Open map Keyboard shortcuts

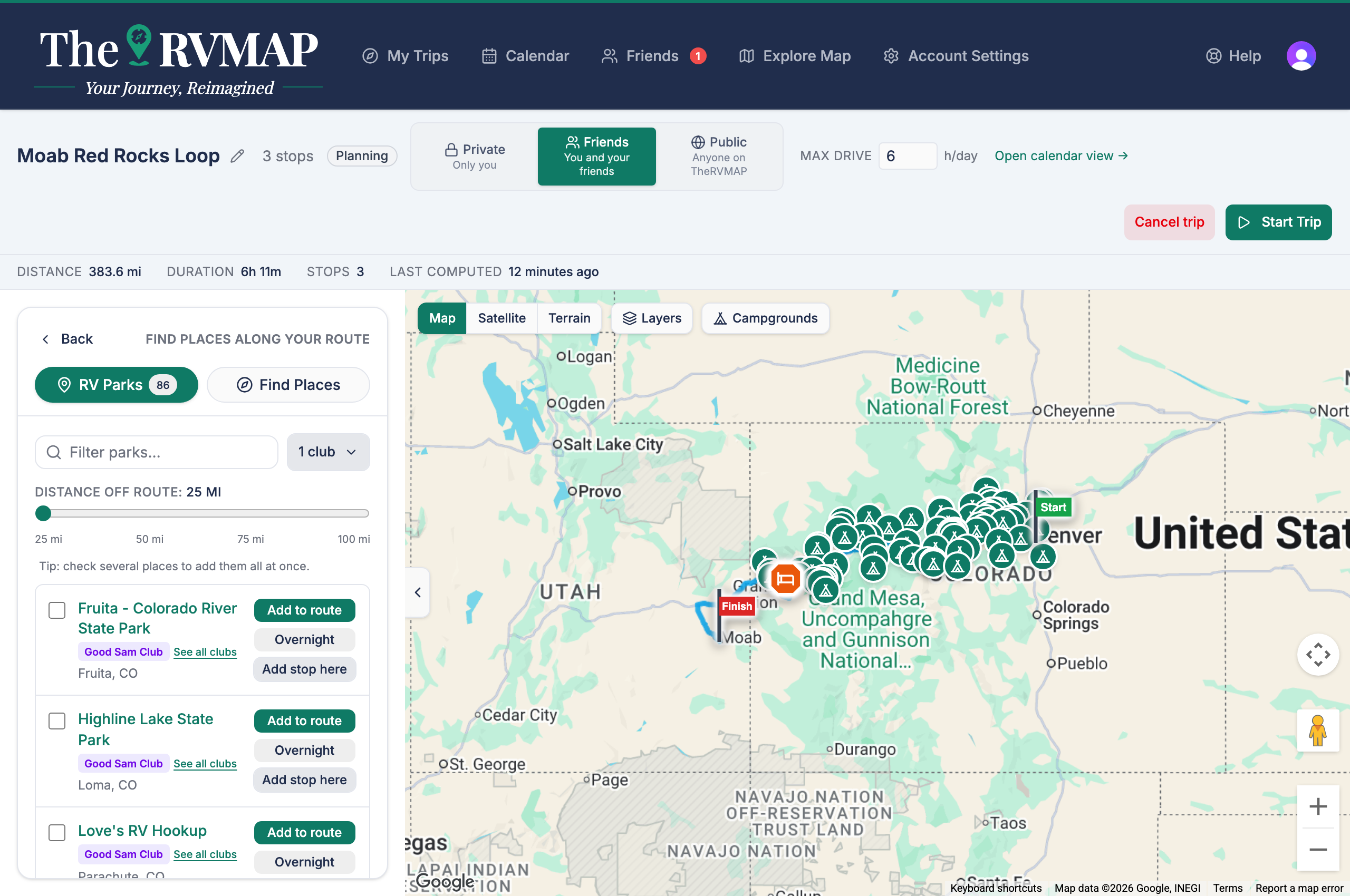point(996,888)
